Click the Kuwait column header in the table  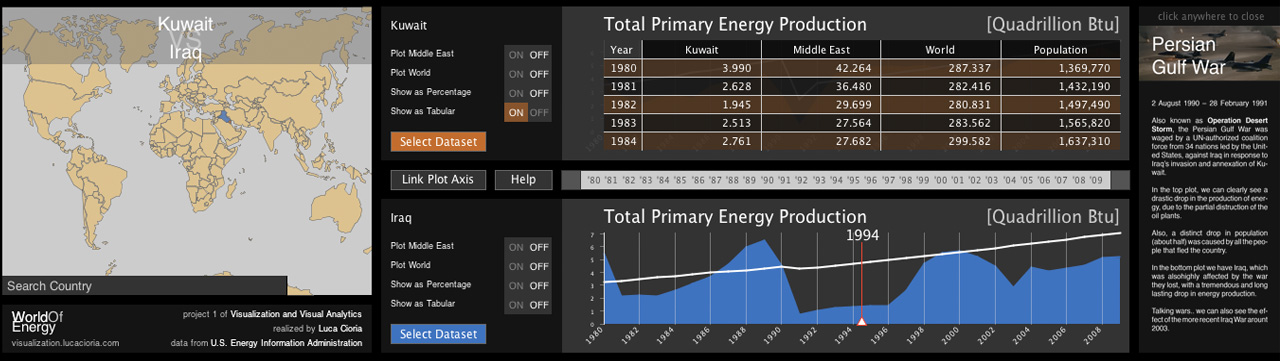[x=701, y=50]
